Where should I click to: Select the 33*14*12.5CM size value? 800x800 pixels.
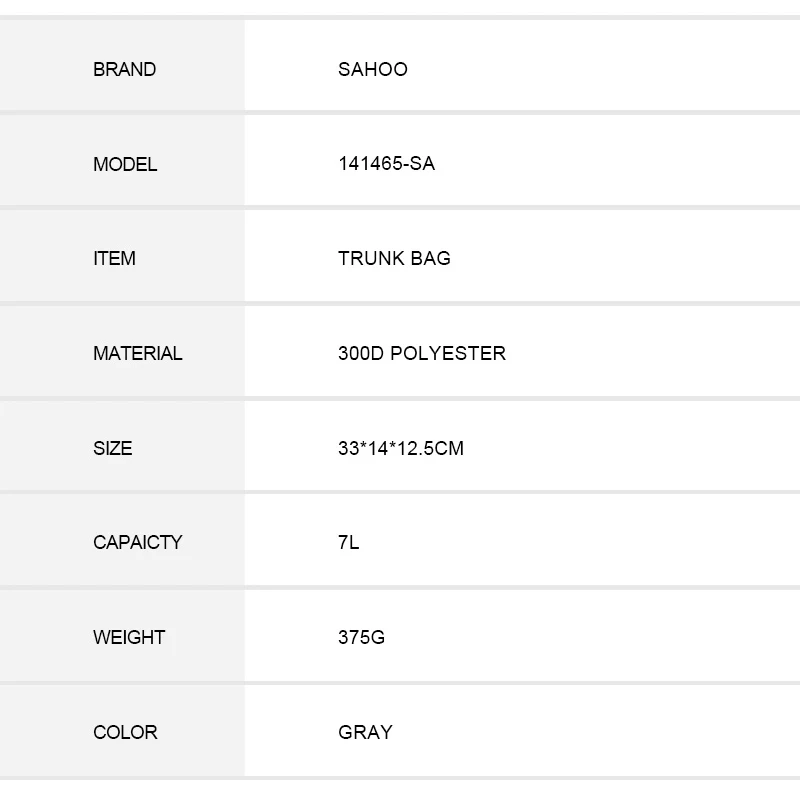400,448
